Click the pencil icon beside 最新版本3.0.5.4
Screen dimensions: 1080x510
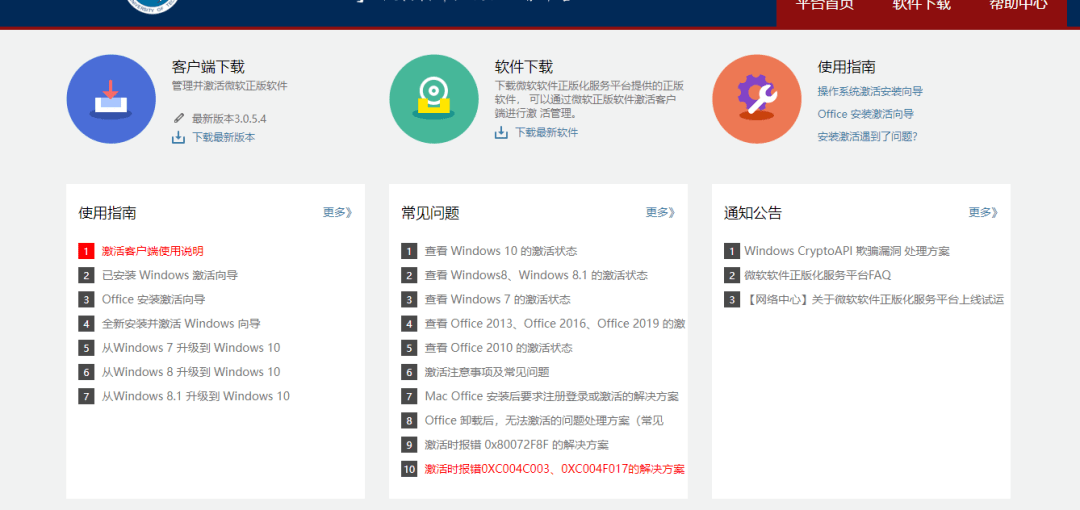(x=179, y=118)
